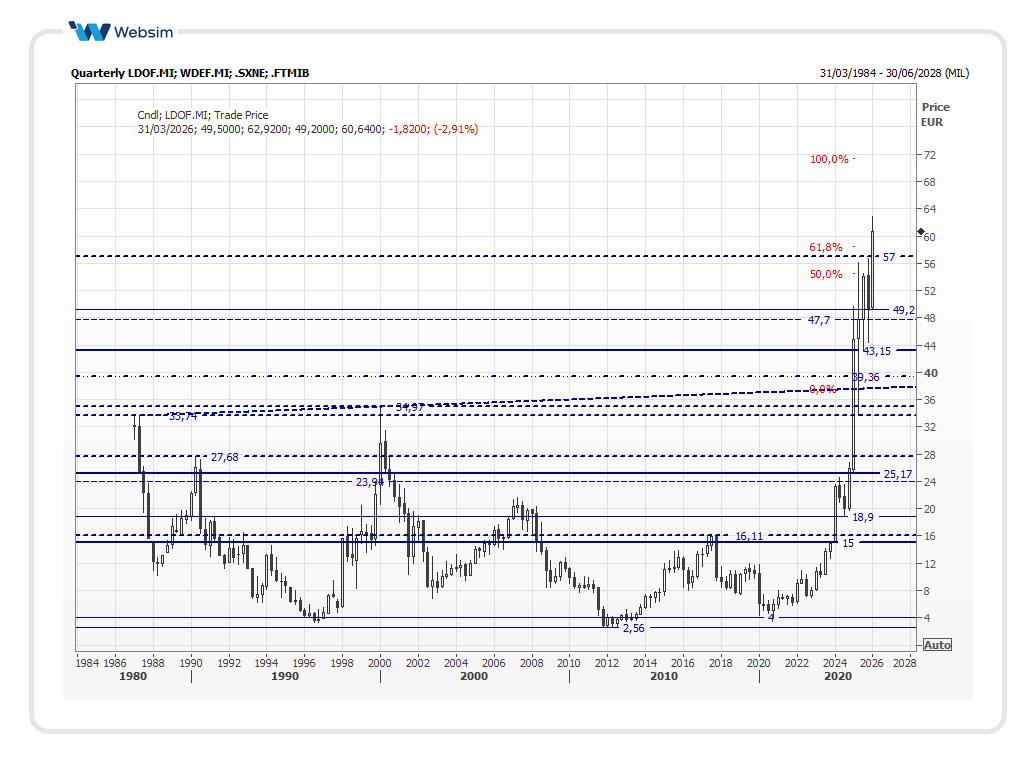Click the date range 31/03/1984 - 30/06/2028
1036x763 pixels.
(x=893, y=73)
